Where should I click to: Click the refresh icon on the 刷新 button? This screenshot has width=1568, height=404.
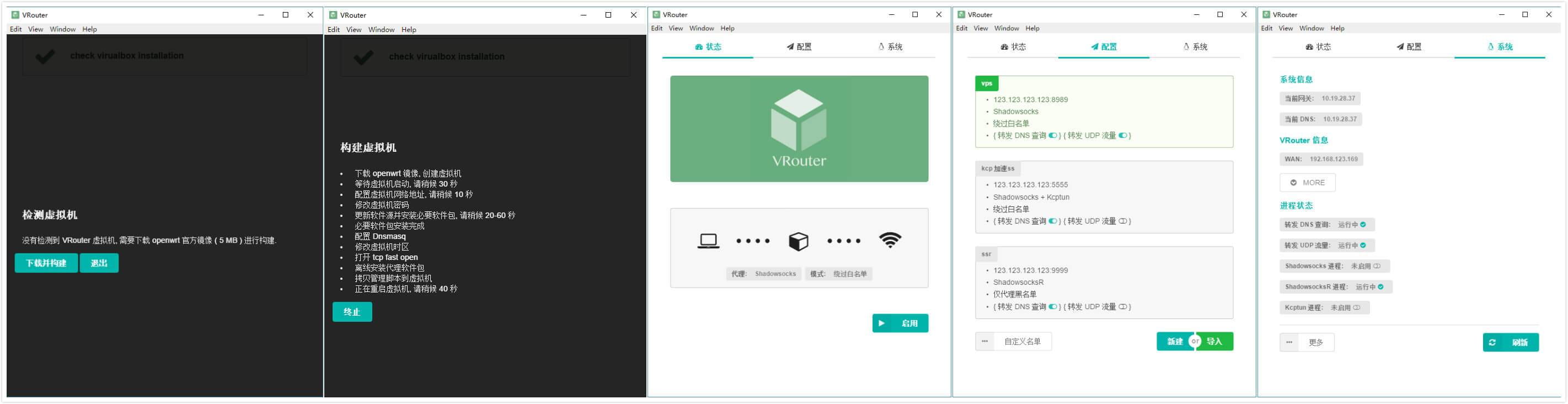click(1492, 342)
